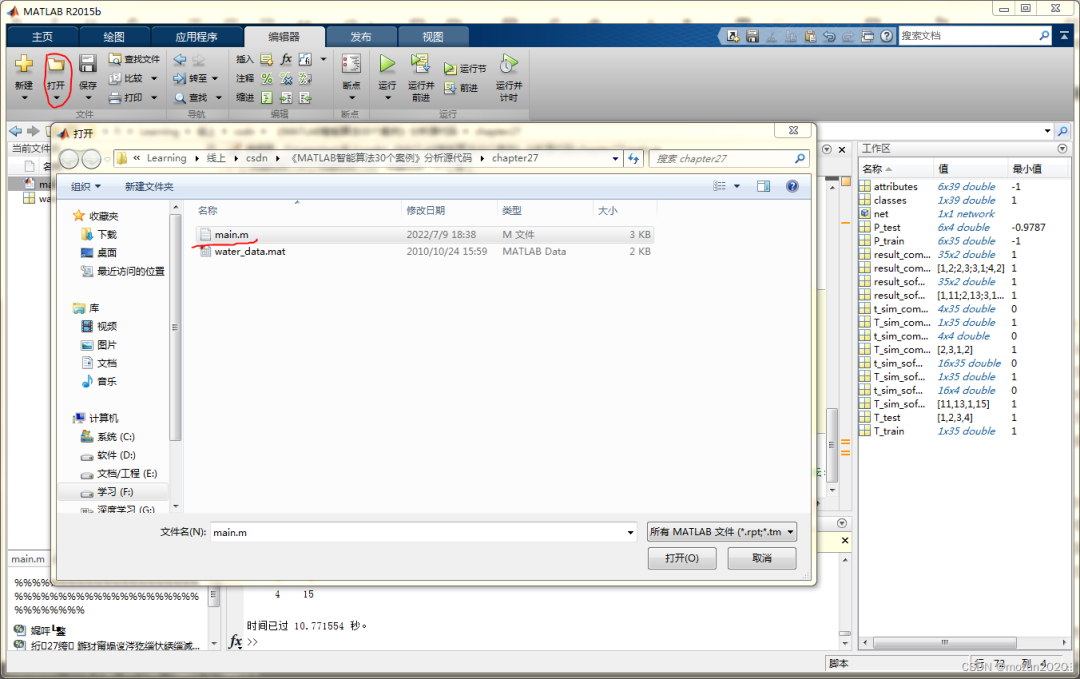Click the green 运行 (Run) arrow

387,64
